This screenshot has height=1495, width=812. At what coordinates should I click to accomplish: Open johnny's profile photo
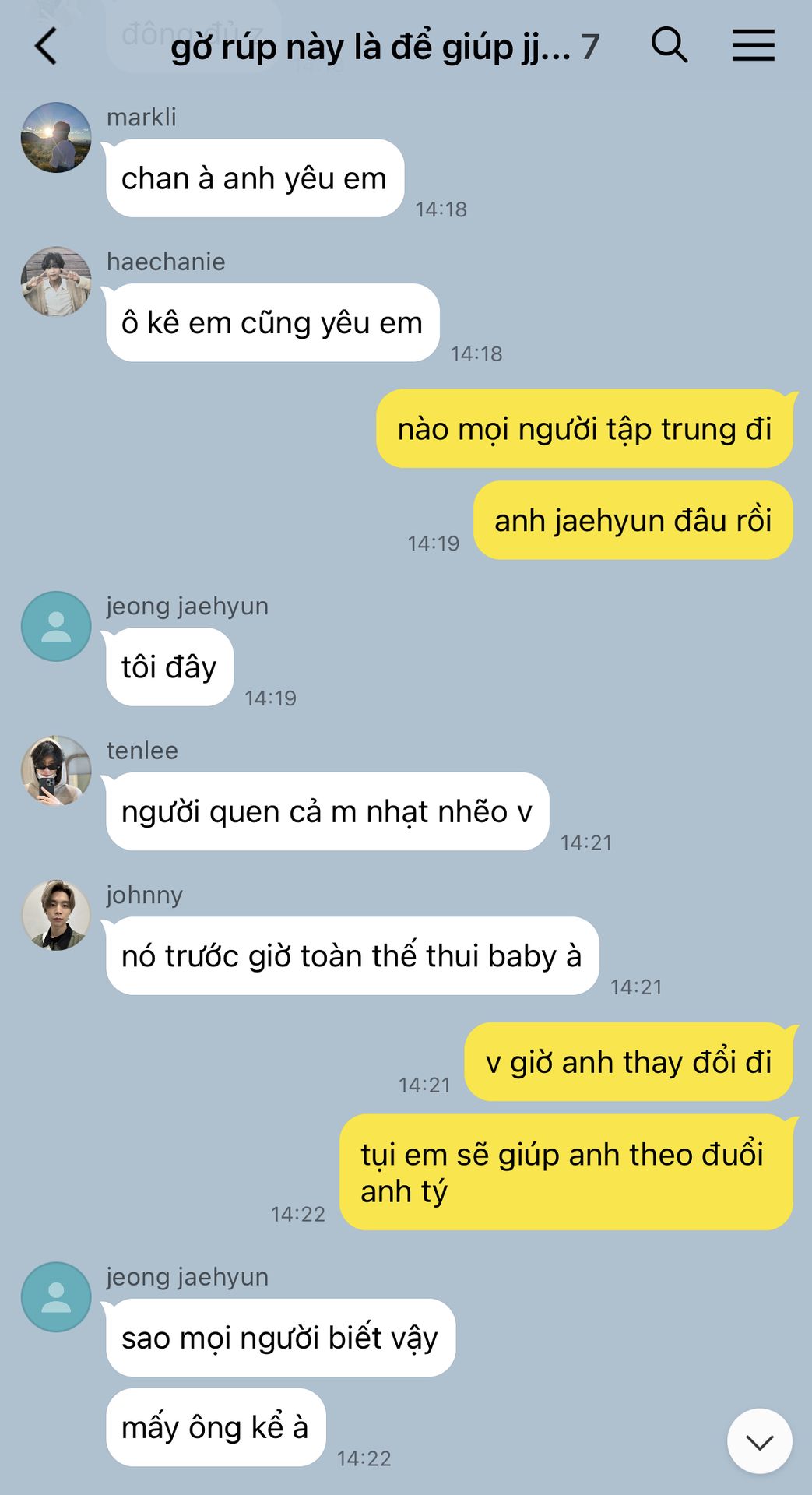click(x=56, y=915)
